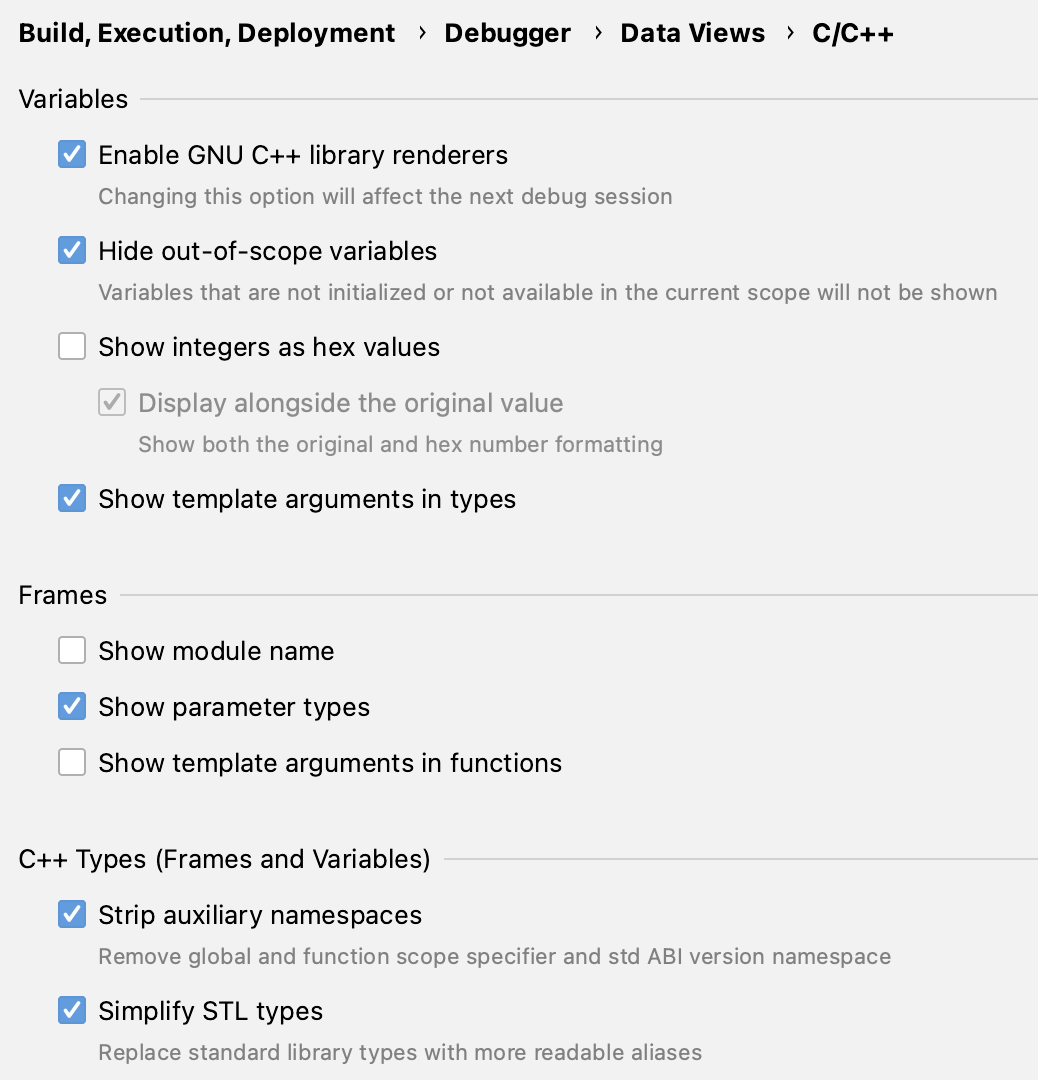Click the Frames section header

63,595
